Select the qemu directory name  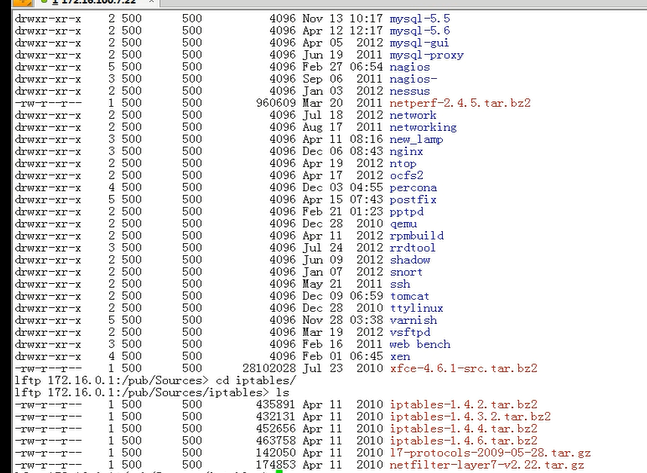403,223
